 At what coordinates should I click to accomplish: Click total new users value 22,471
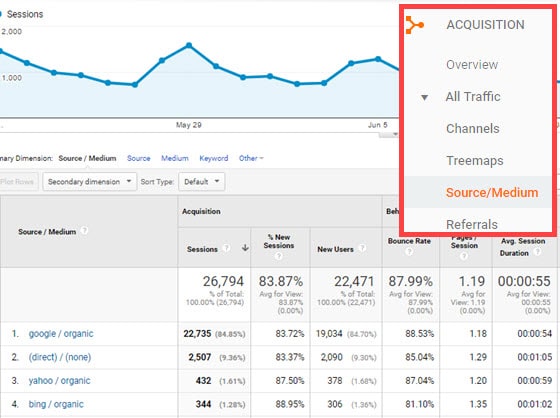(x=354, y=281)
